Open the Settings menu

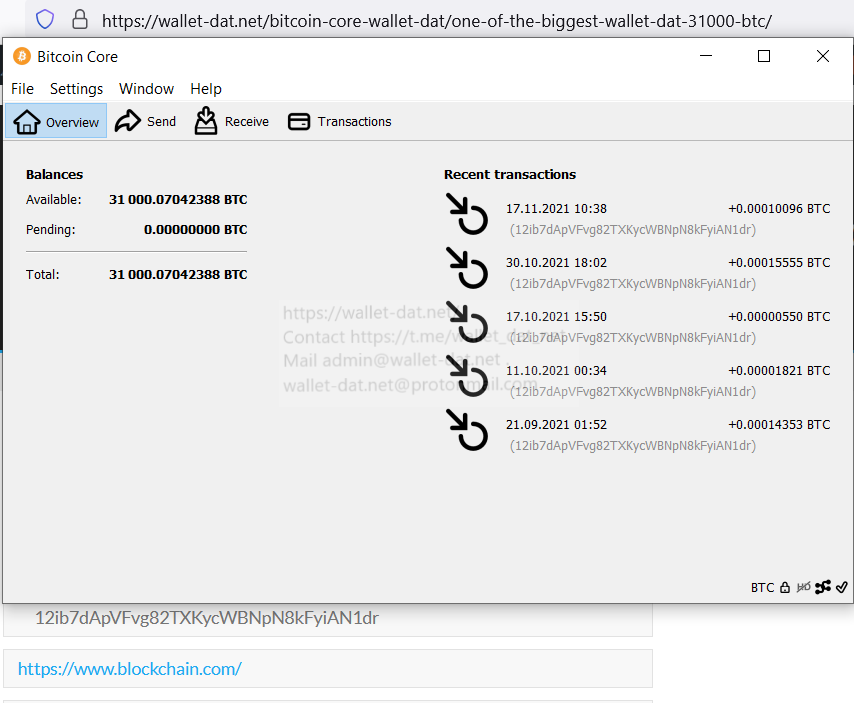click(76, 89)
